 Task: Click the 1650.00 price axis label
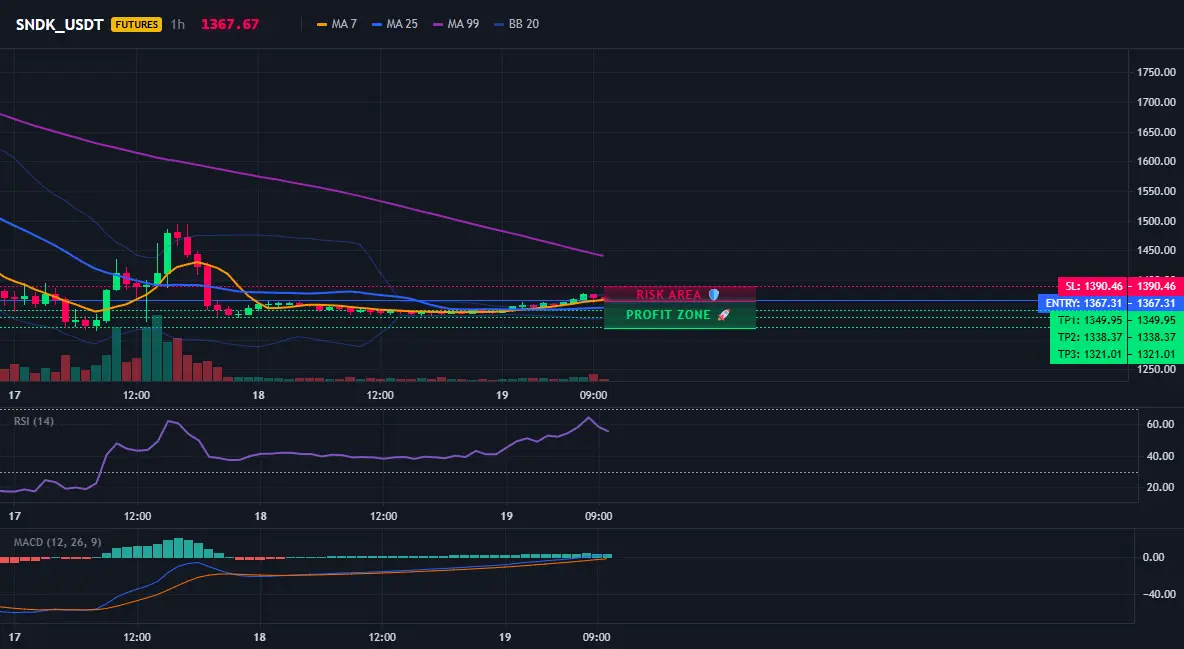pos(1156,132)
